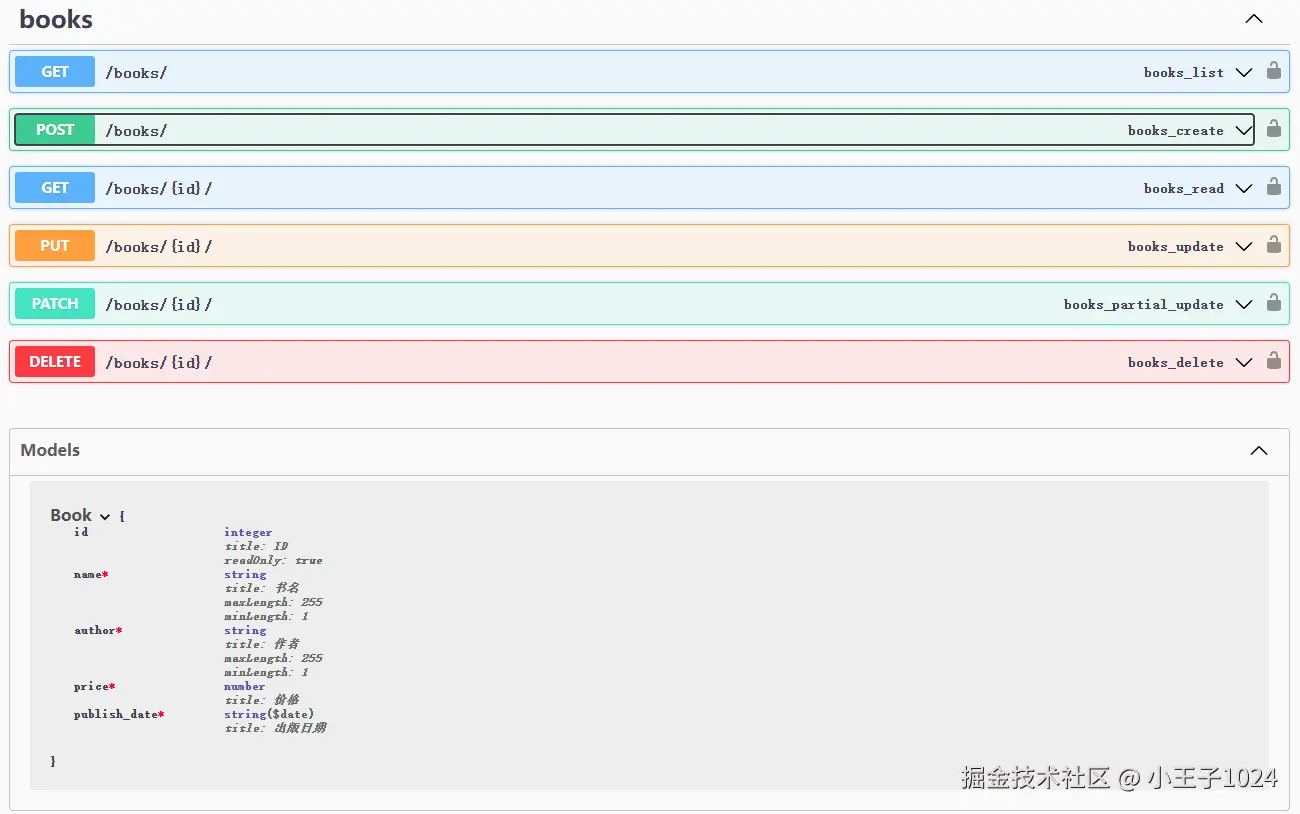Click the name field in Book model
The height and width of the screenshot is (814, 1300).
pyautogui.click(x=90, y=574)
